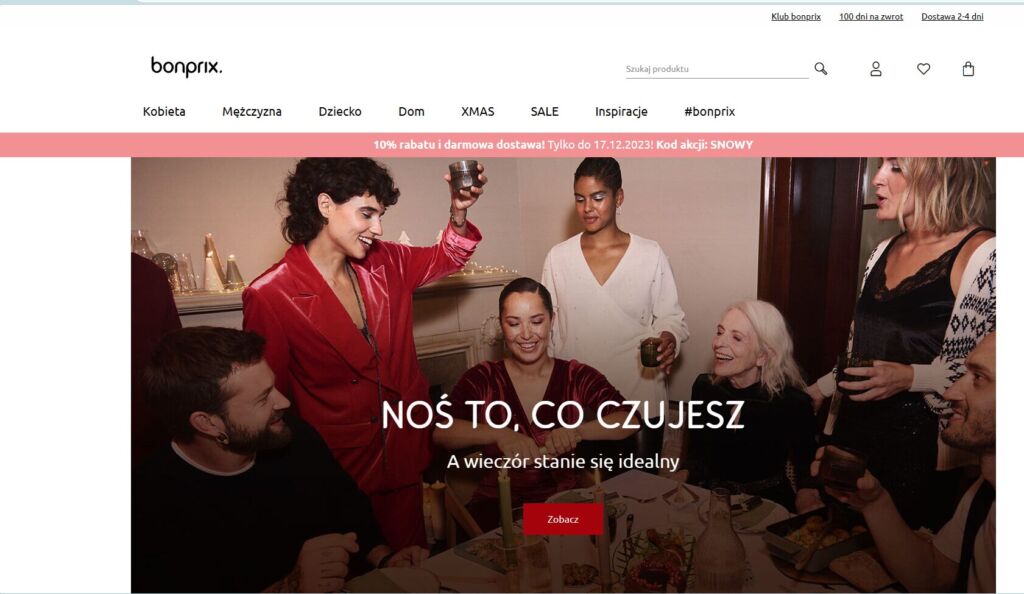
Task: Open the 100 dni na zwrot link
Action: (871, 17)
